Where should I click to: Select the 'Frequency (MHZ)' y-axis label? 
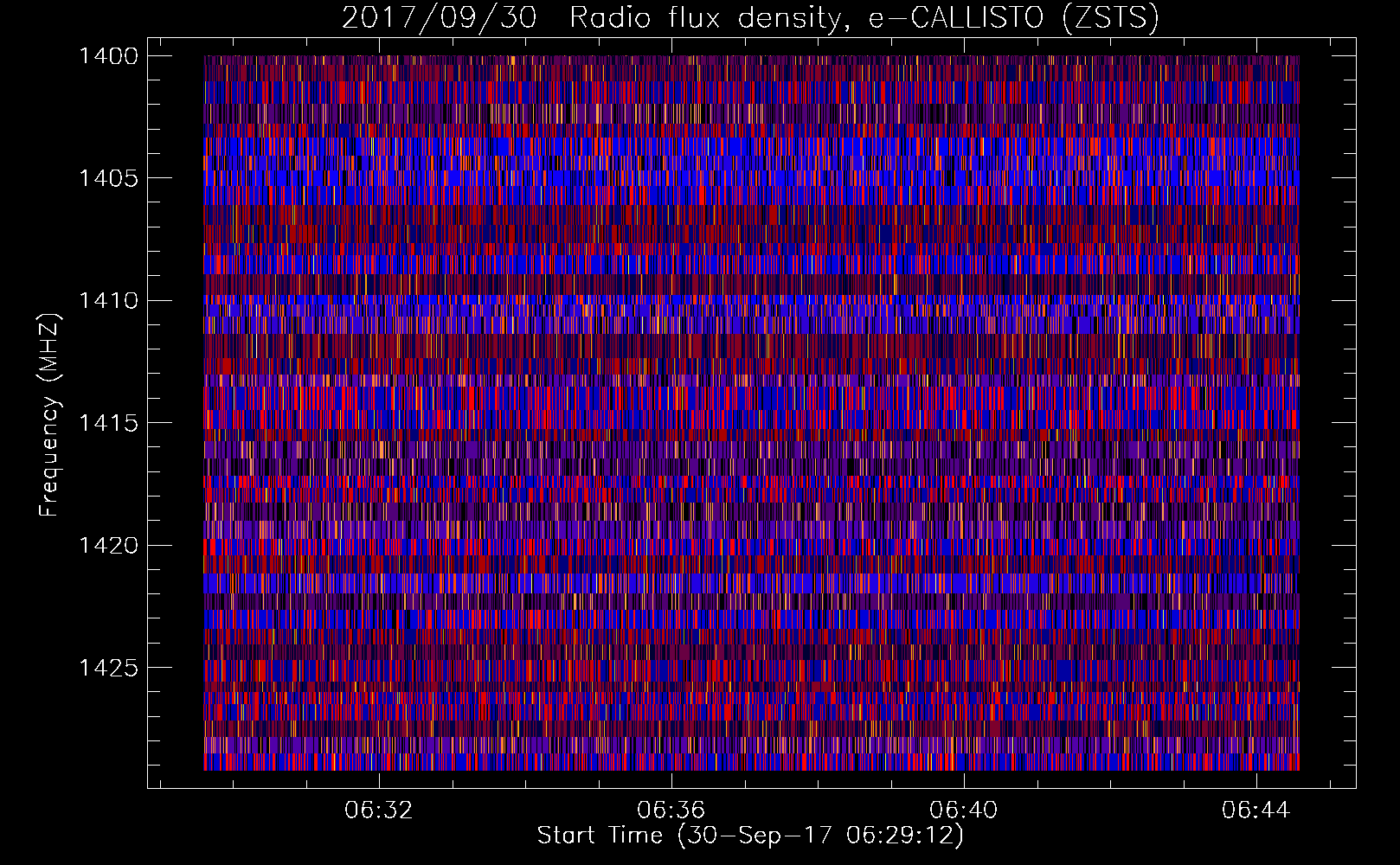point(49,415)
